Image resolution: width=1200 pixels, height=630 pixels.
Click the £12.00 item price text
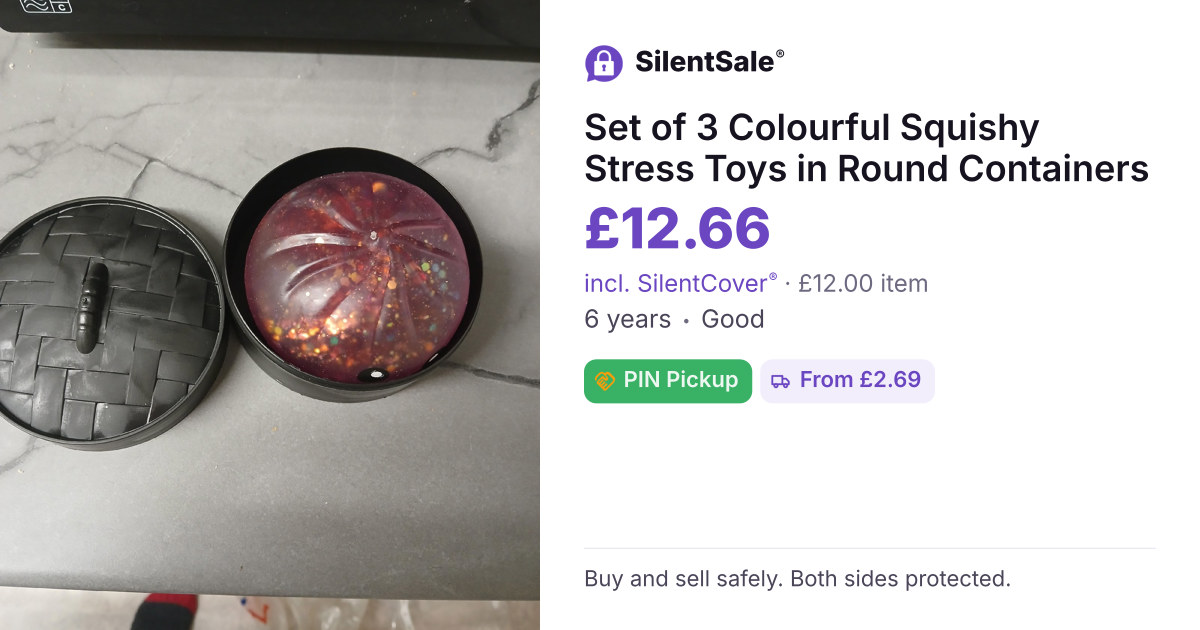click(863, 283)
